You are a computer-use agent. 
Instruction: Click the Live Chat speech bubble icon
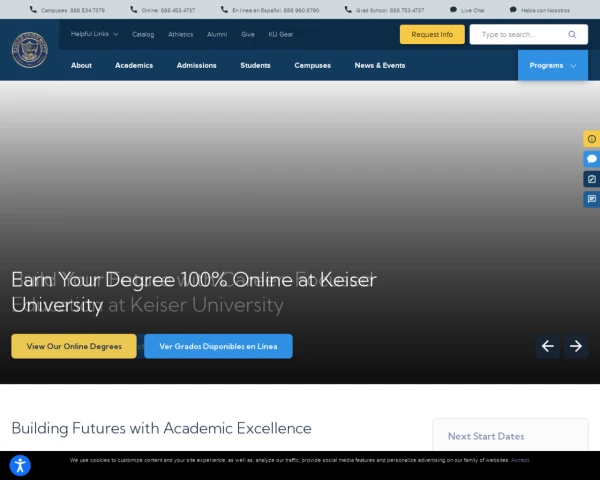453,10
